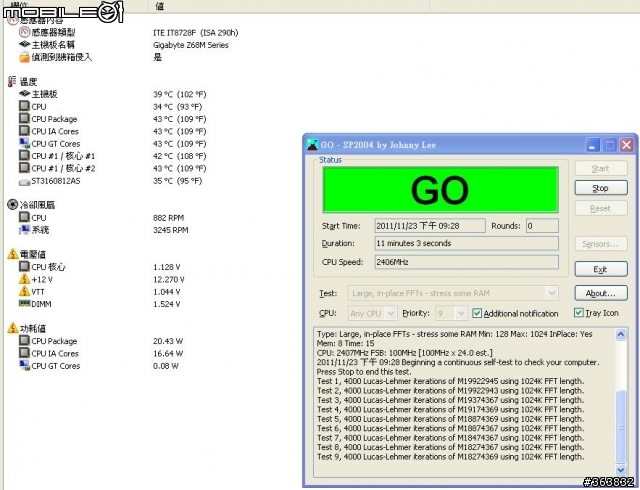Screen dimensions: 640x490
Task: Click the ST3160812AS hard drive icon
Action: click(24, 181)
